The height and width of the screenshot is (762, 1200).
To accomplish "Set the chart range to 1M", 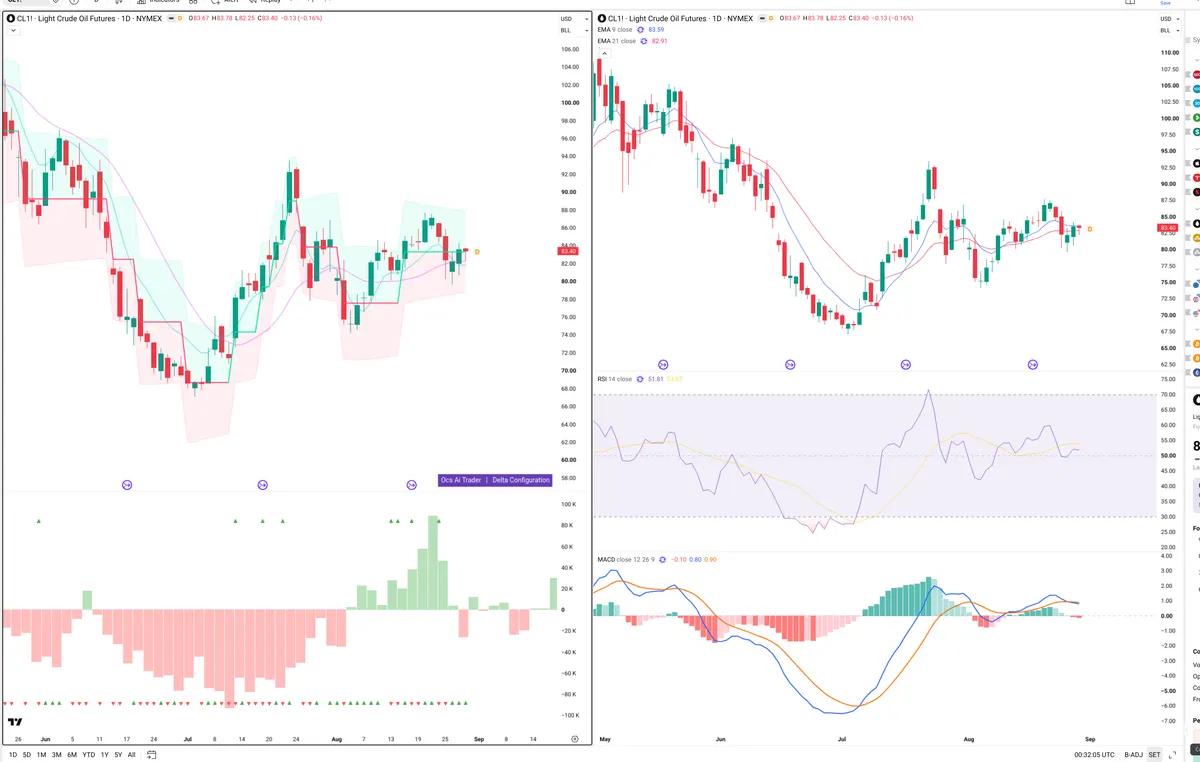I will 42,755.
